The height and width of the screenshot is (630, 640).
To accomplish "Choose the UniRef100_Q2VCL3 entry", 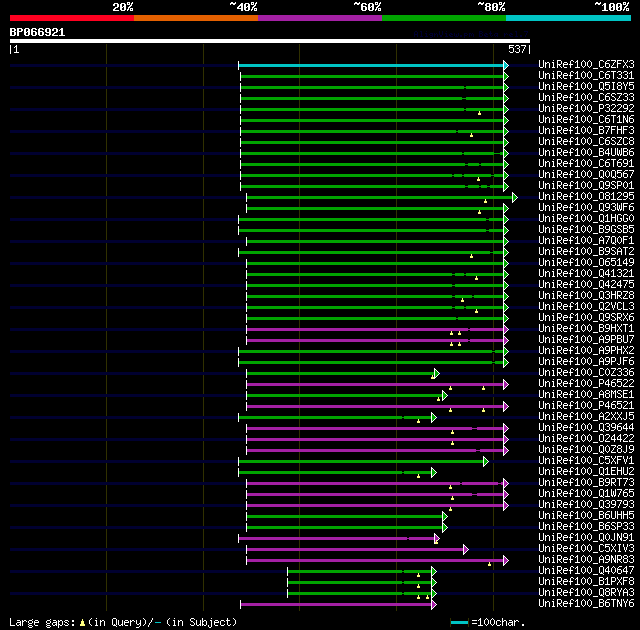I will (x=586, y=307).
